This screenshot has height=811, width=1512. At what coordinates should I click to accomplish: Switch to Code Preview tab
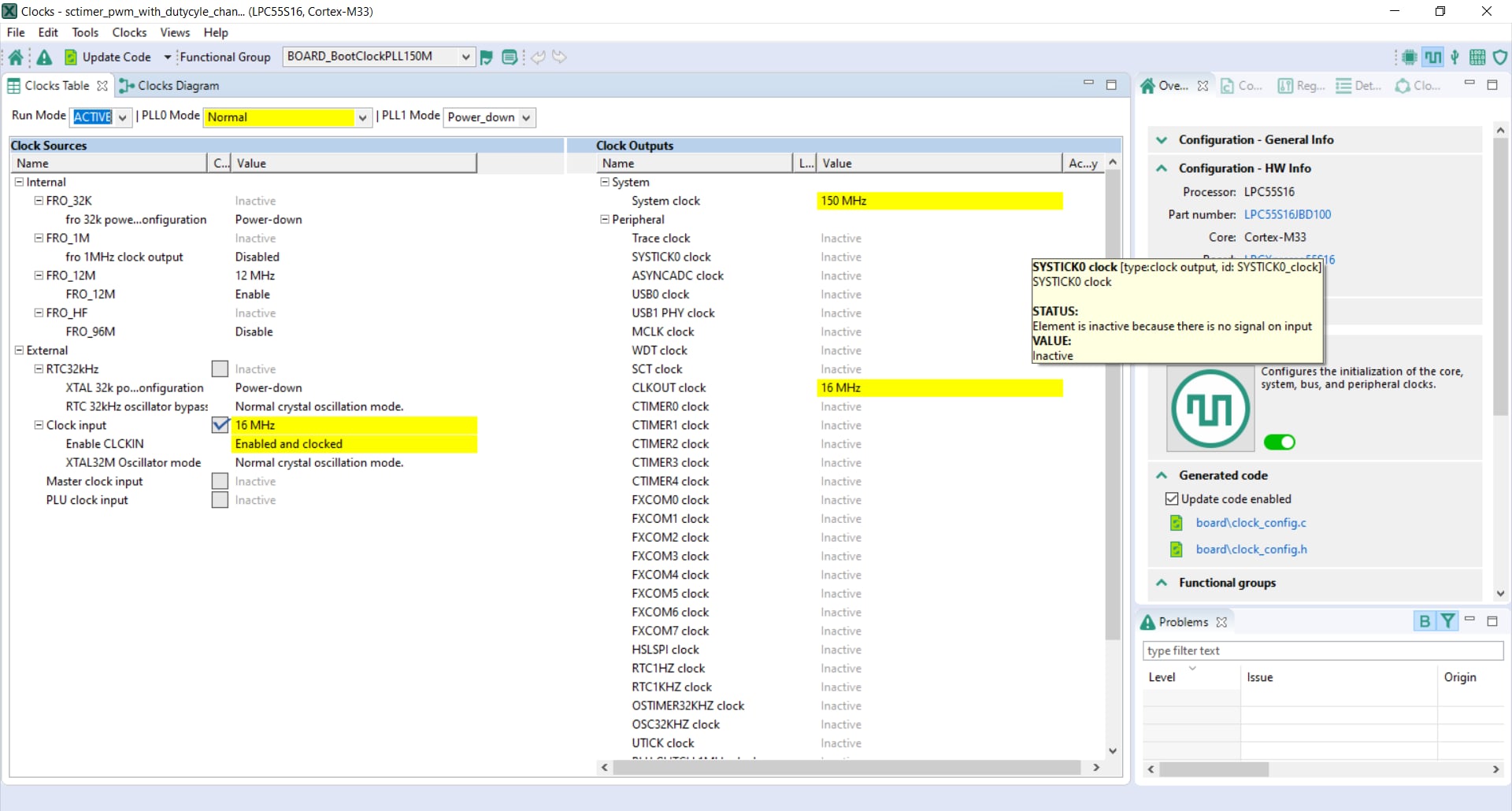pos(1242,86)
